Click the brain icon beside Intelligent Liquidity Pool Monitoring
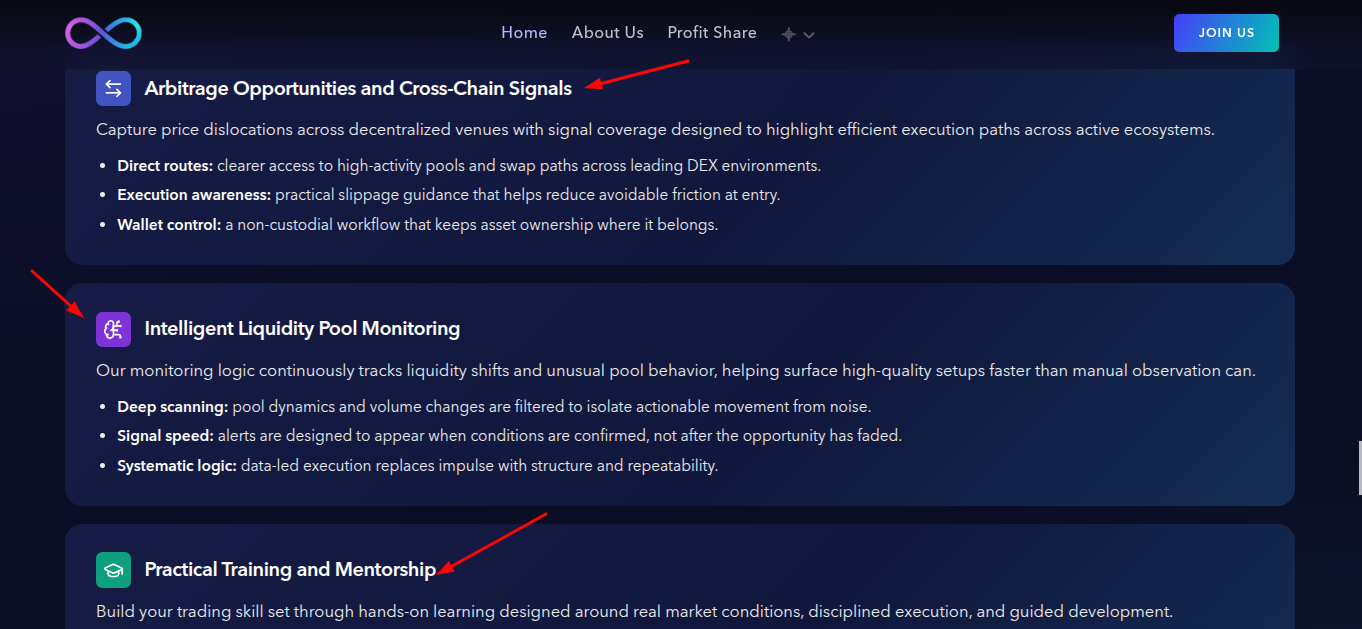The width and height of the screenshot is (1362, 629). tap(113, 329)
